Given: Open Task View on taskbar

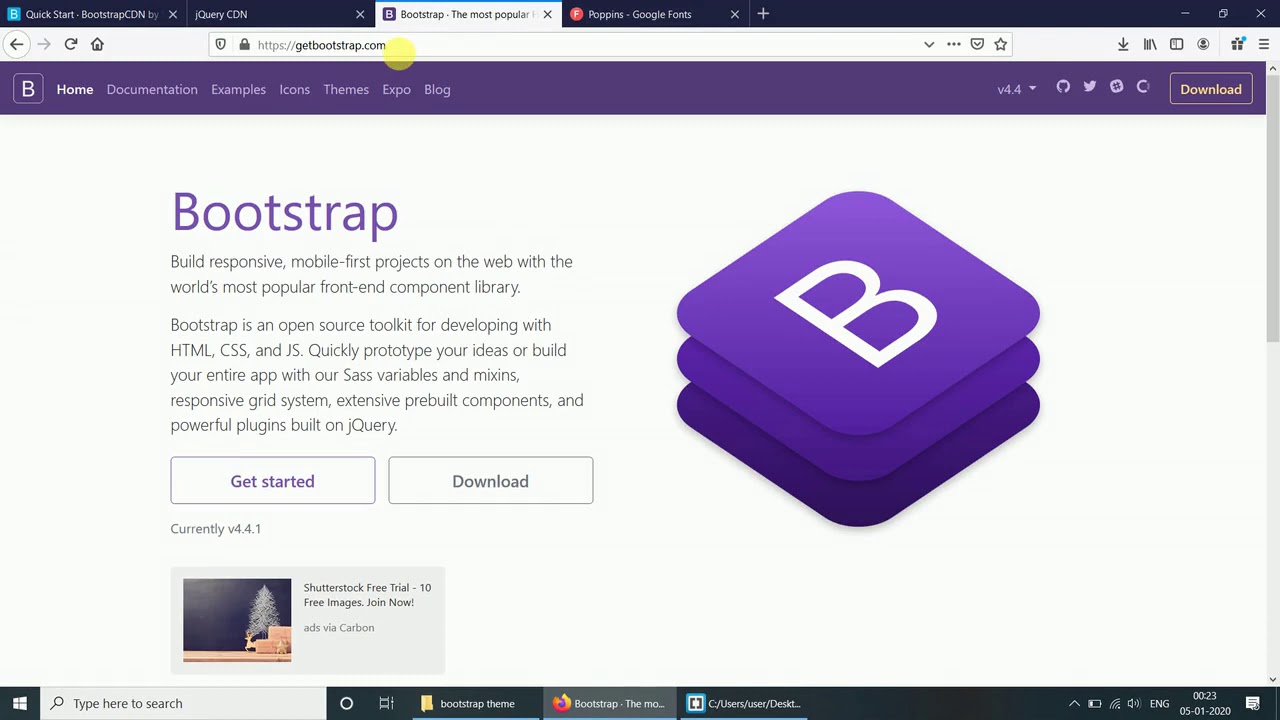Looking at the screenshot, I should click(x=386, y=703).
